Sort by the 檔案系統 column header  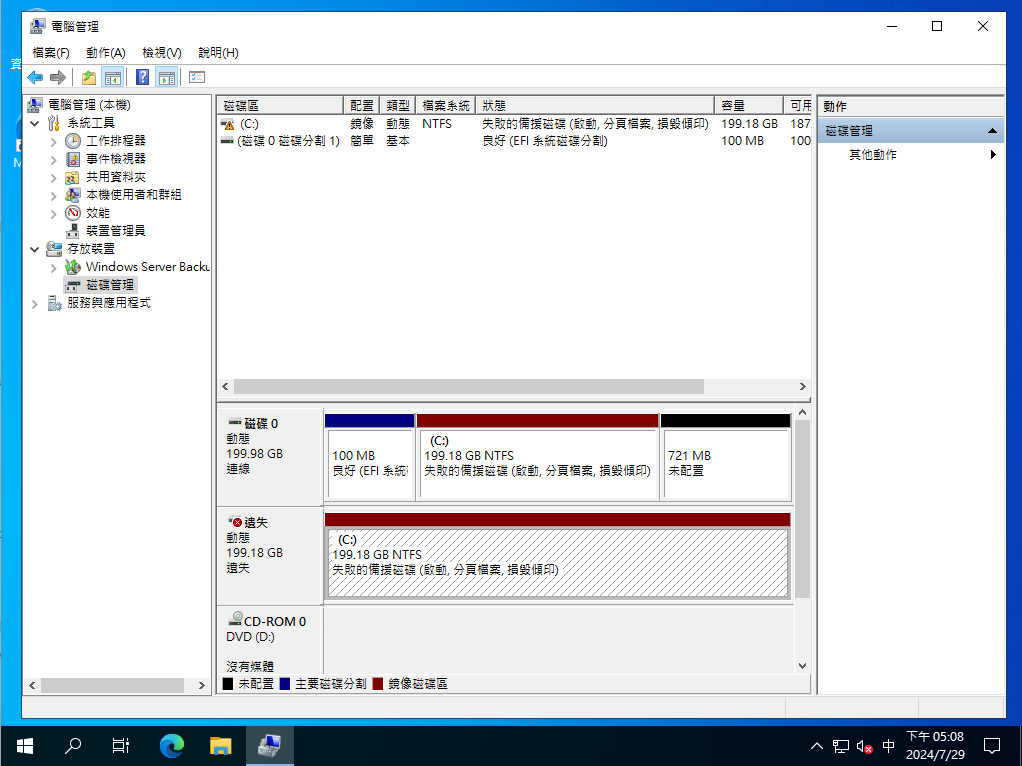point(445,105)
